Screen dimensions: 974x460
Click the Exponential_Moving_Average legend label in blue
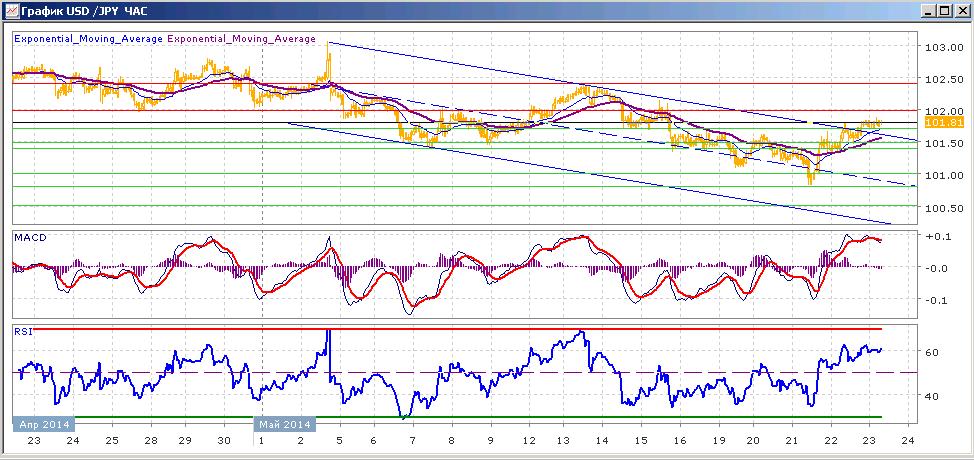pyautogui.click(x=88, y=38)
